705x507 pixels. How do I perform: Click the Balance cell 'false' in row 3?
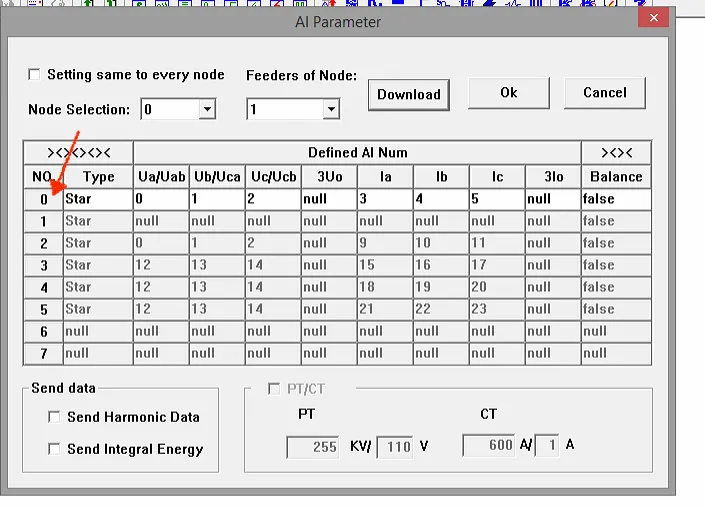pos(616,265)
